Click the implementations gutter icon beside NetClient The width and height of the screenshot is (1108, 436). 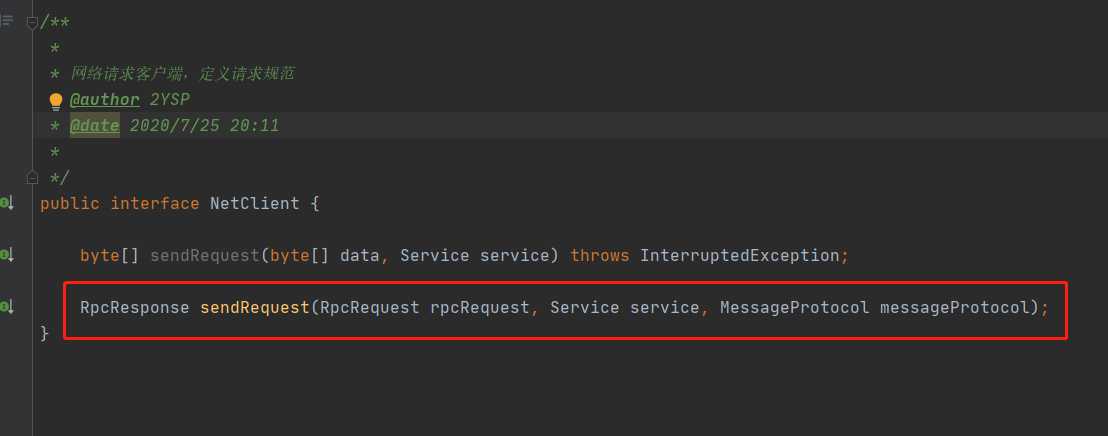click(6, 203)
